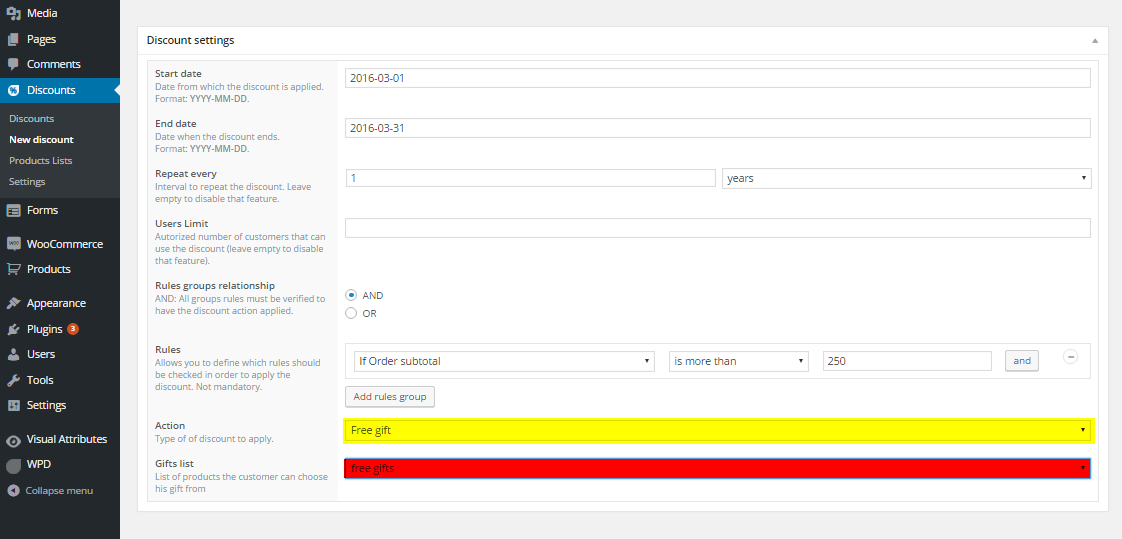This screenshot has height=539, width=1122.
Task: Click the Settings sliders icon
Action: click(13, 405)
